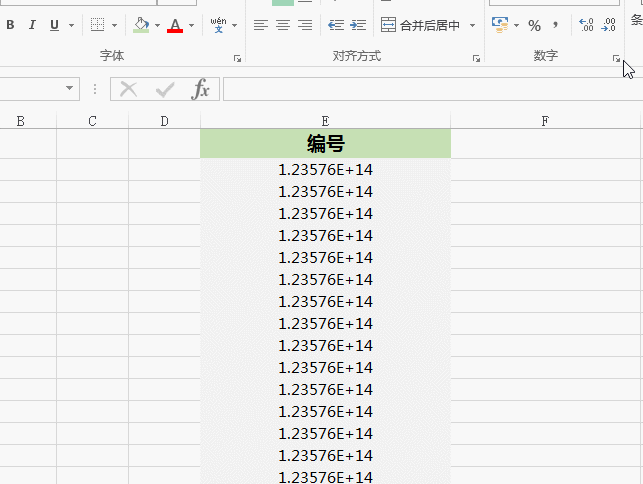Image resolution: width=643 pixels, height=484 pixels.
Task: Align text right
Action: coord(305,25)
